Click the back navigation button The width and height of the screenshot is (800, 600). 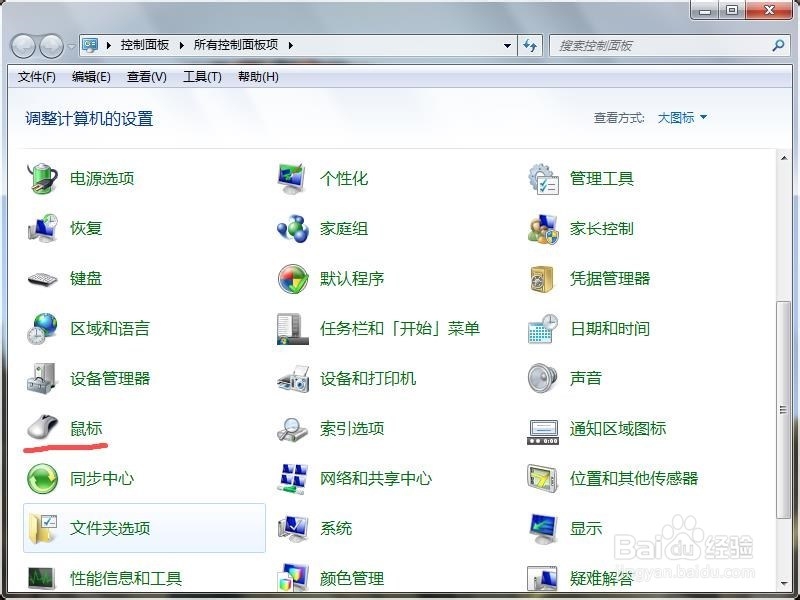[20, 45]
